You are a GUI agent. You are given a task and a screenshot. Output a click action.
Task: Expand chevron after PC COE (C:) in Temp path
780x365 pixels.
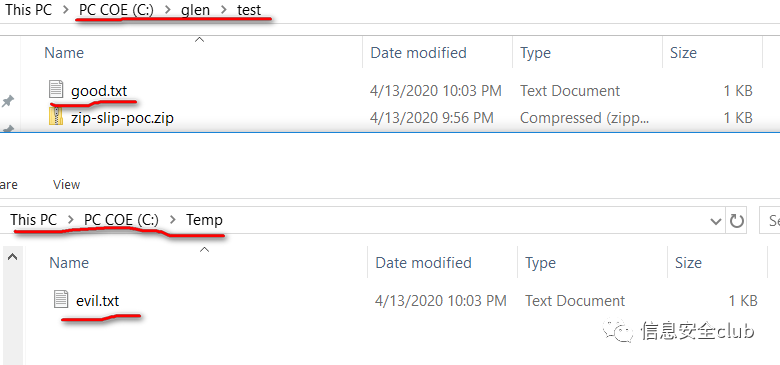coord(173,220)
